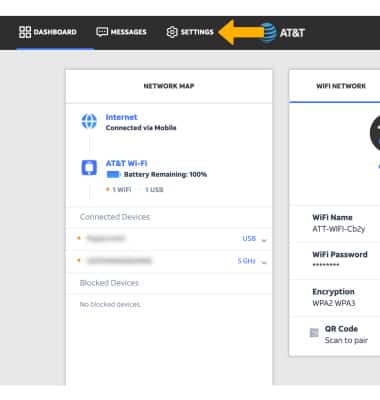
Task: Click the WiFi Name value ATT-WIFI-Cb2y
Action: 339,229
